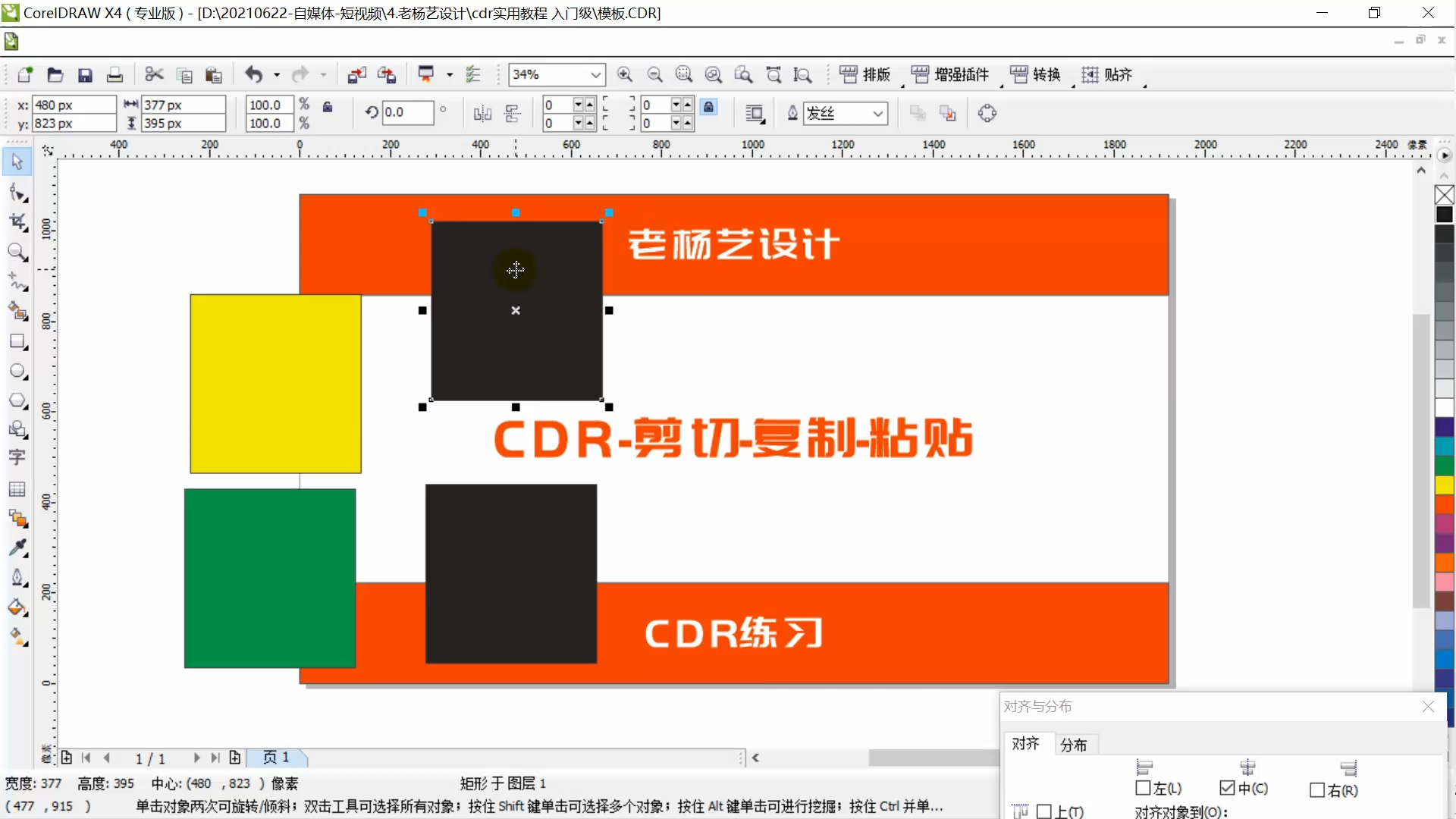Select the Eyedropper tool
The image size is (1456, 819).
click(x=18, y=548)
